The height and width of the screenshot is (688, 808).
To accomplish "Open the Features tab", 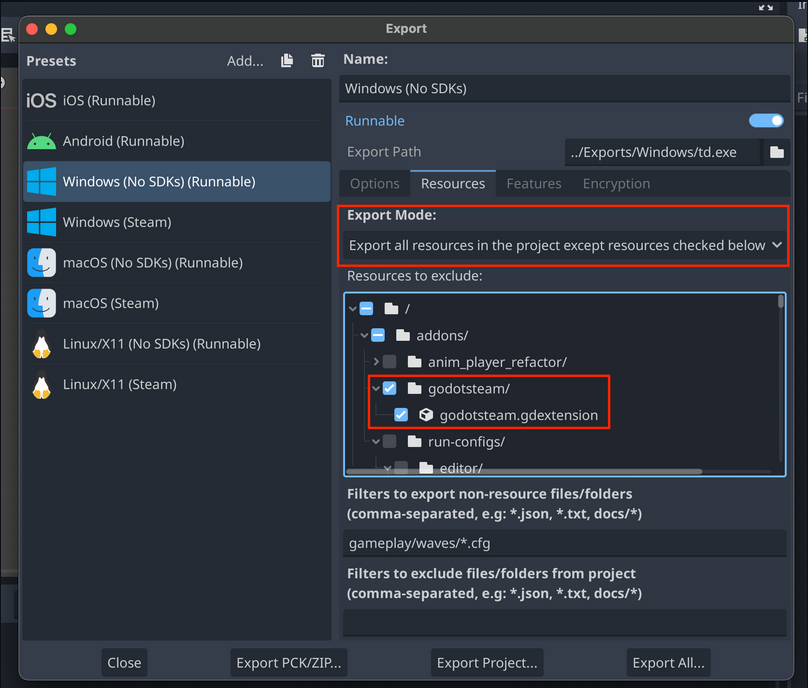I will coord(533,184).
